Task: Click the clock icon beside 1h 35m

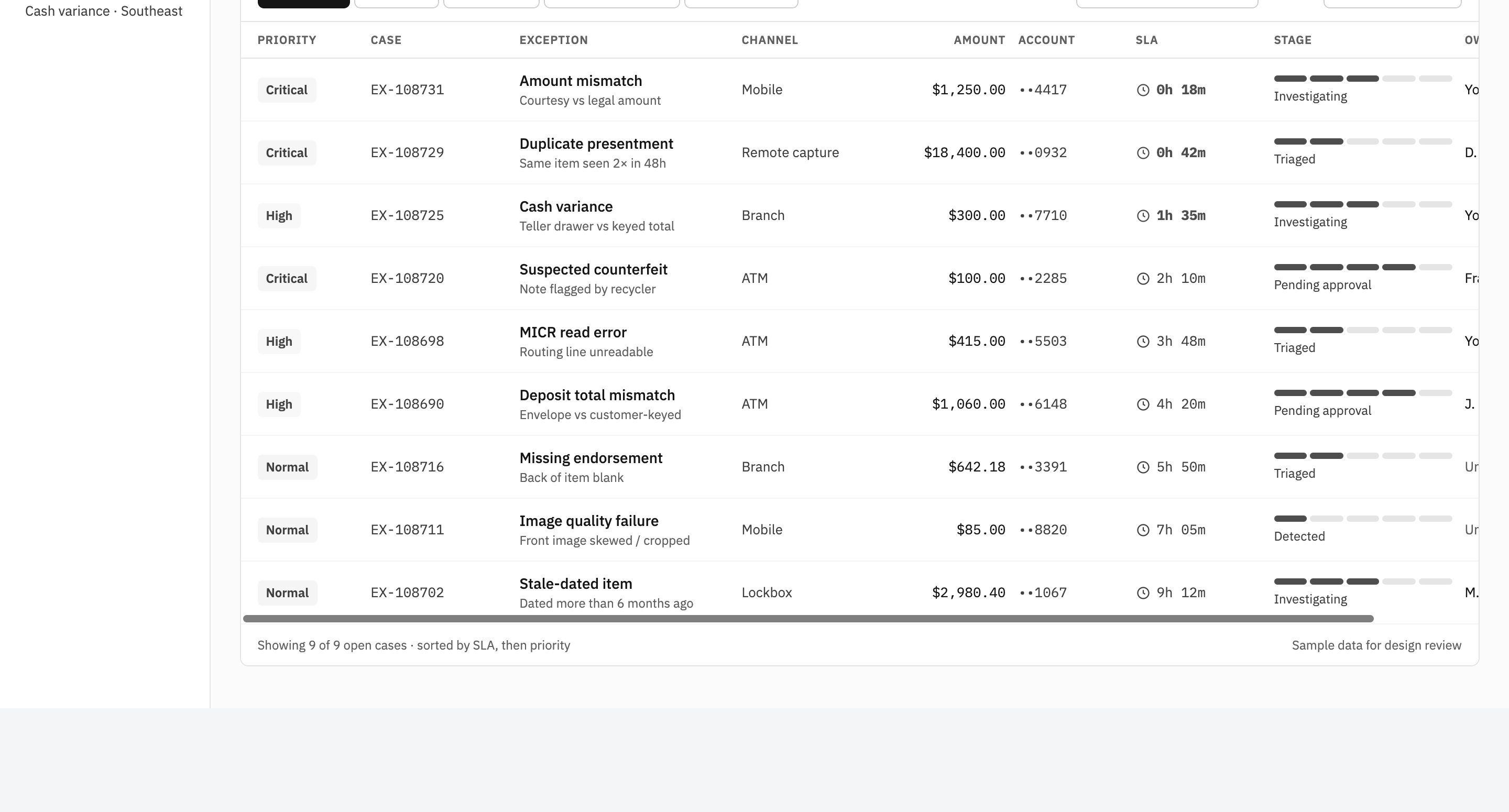Action: coord(1143,216)
